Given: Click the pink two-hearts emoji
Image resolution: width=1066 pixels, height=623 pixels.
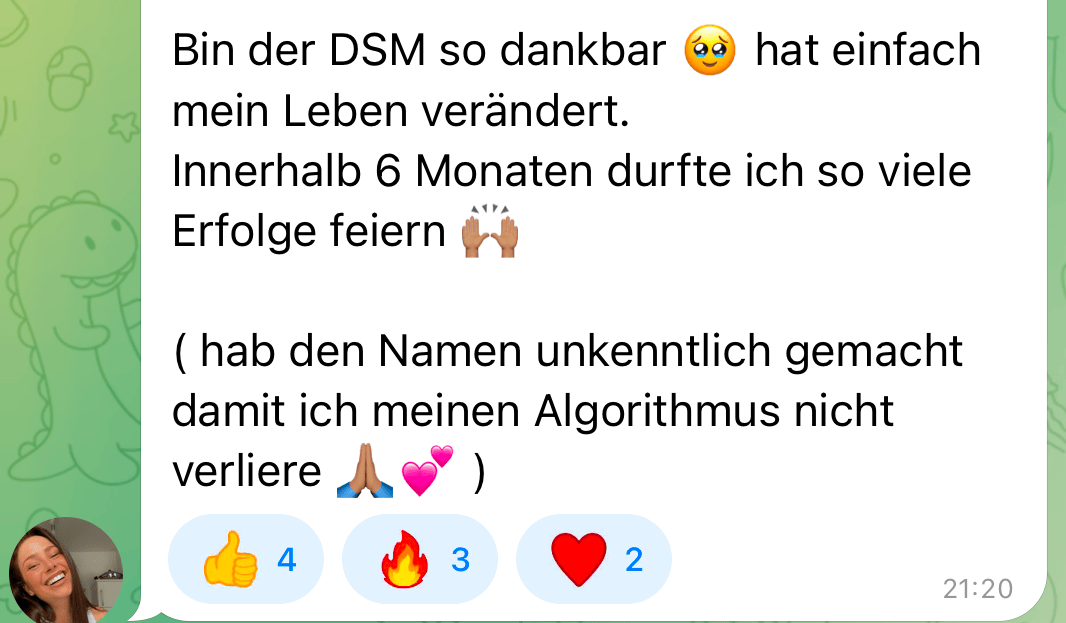Looking at the screenshot, I should tap(427, 471).
